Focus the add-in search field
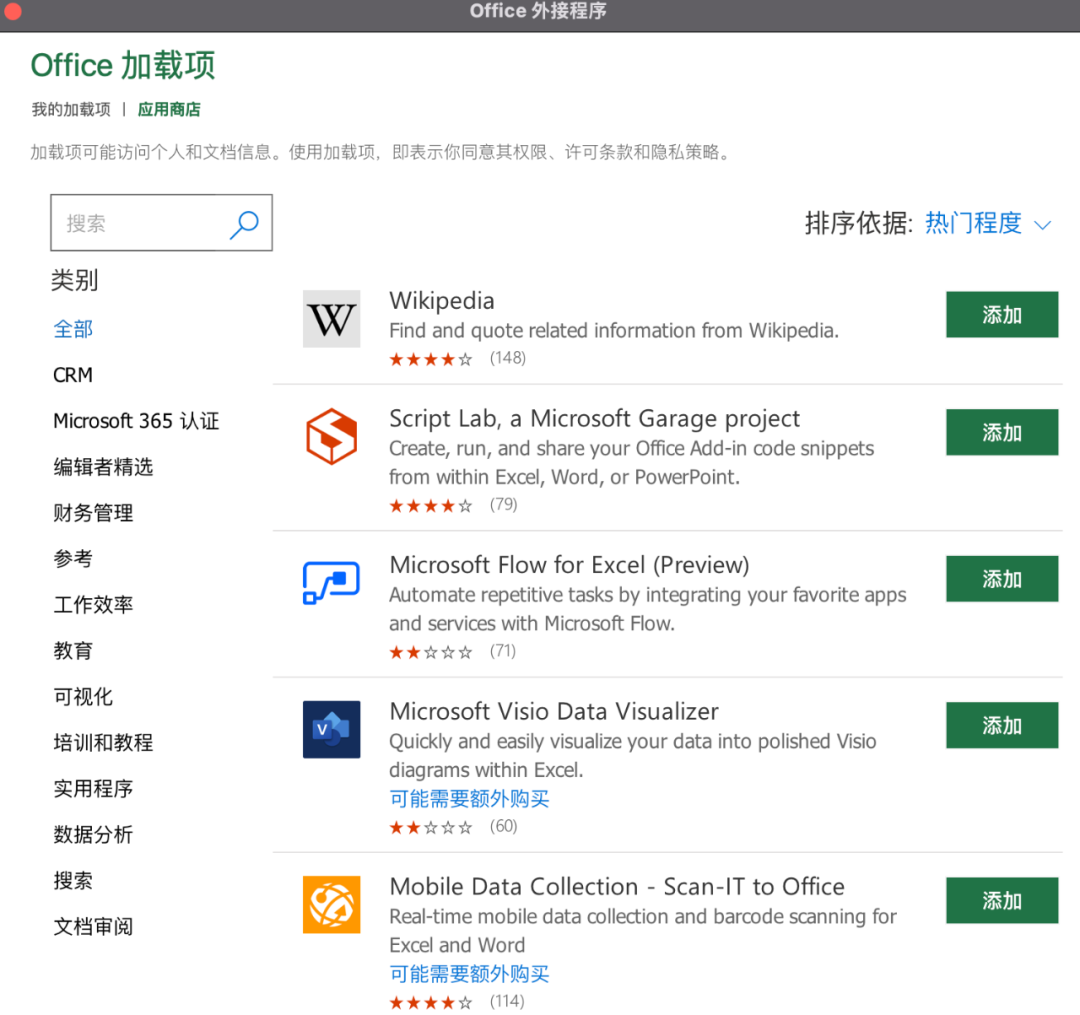The image size is (1080, 1015). (161, 222)
